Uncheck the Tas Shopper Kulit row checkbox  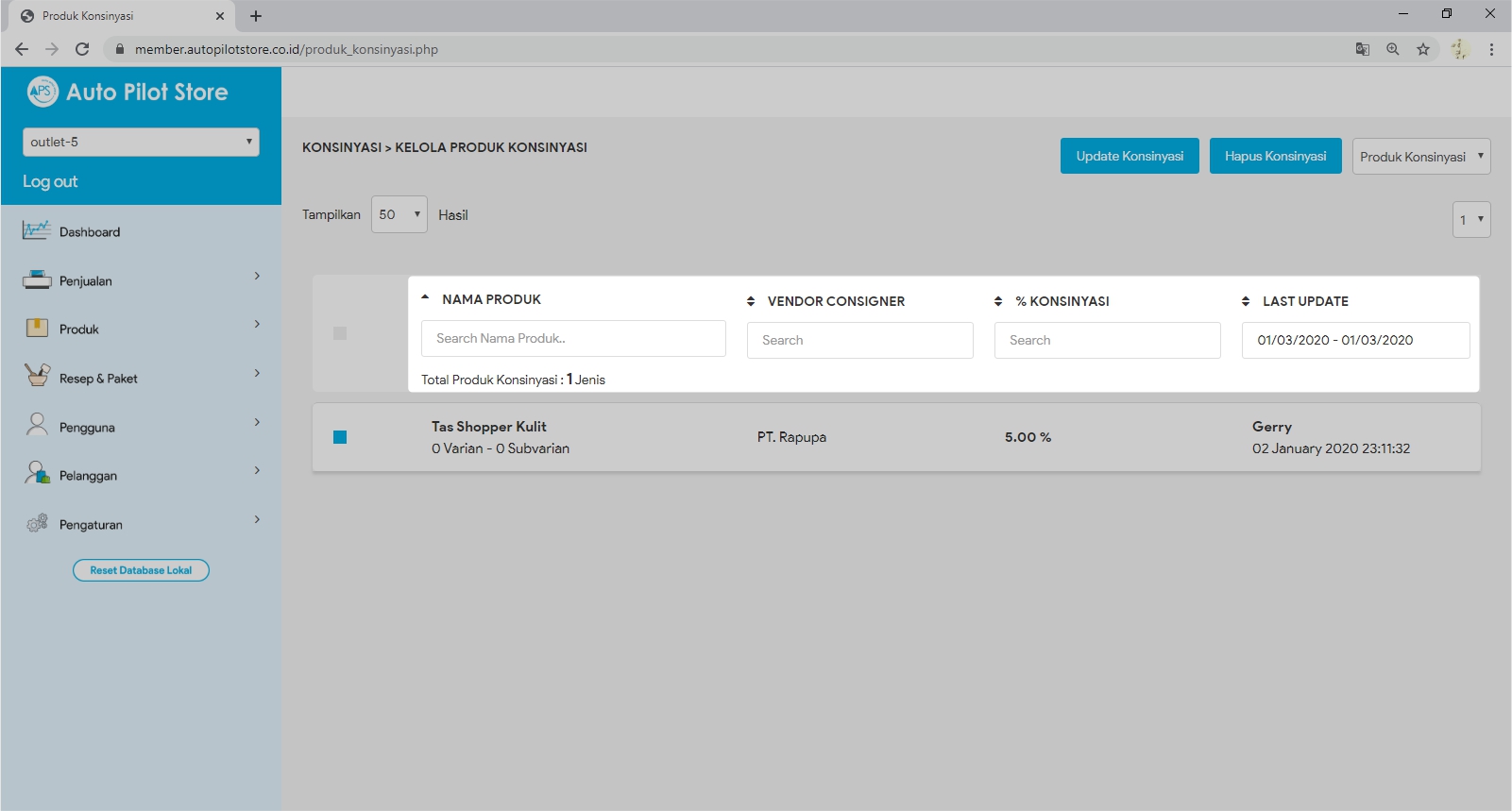(x=340, y=437)
